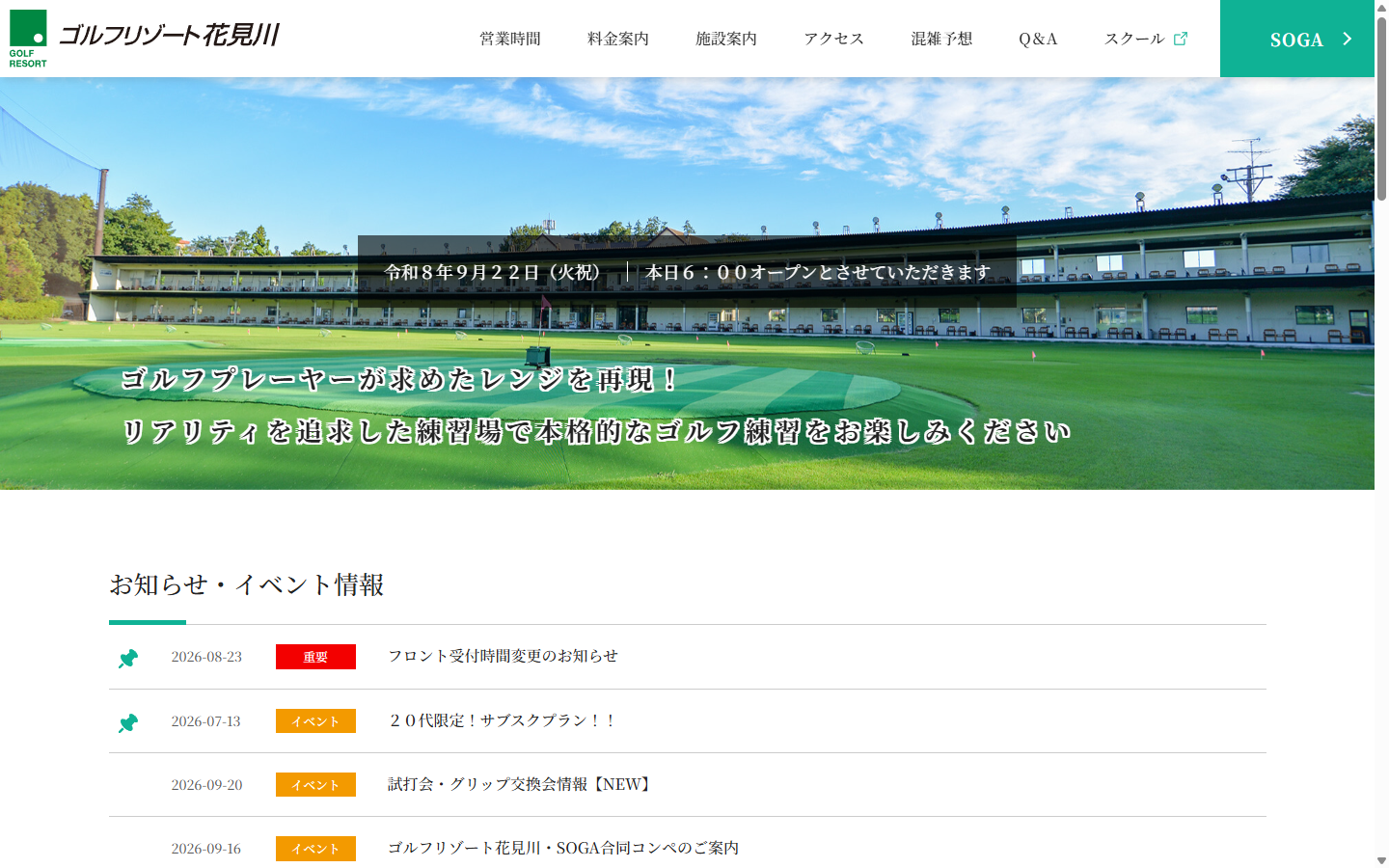Click the date 2026-09-20
The image size is (1389, 868).
coord(206,785)
